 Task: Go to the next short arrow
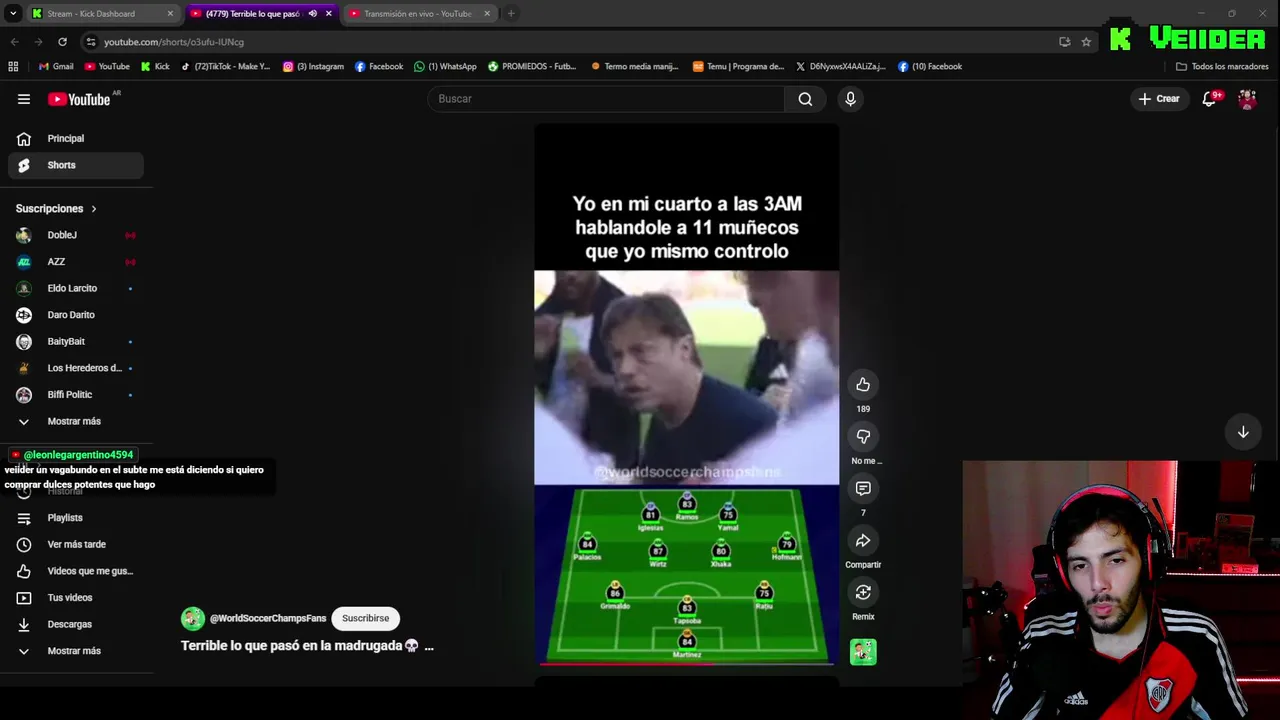pyautogui.click(x=1243, y=432)
